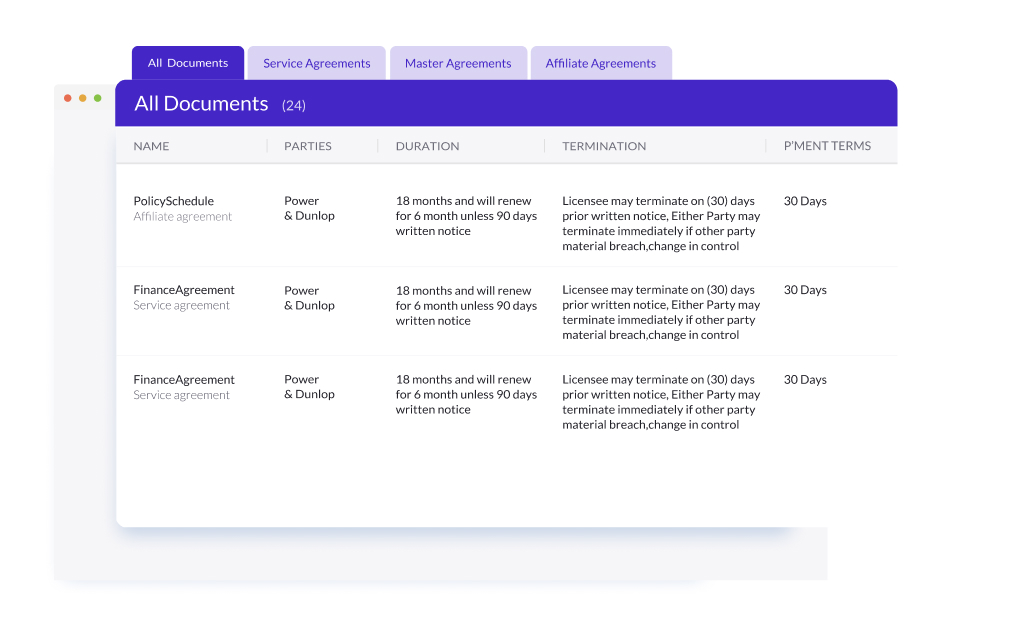Click the NAME column header
This screenshot has width=1030, height=626.
click(151, 146)
